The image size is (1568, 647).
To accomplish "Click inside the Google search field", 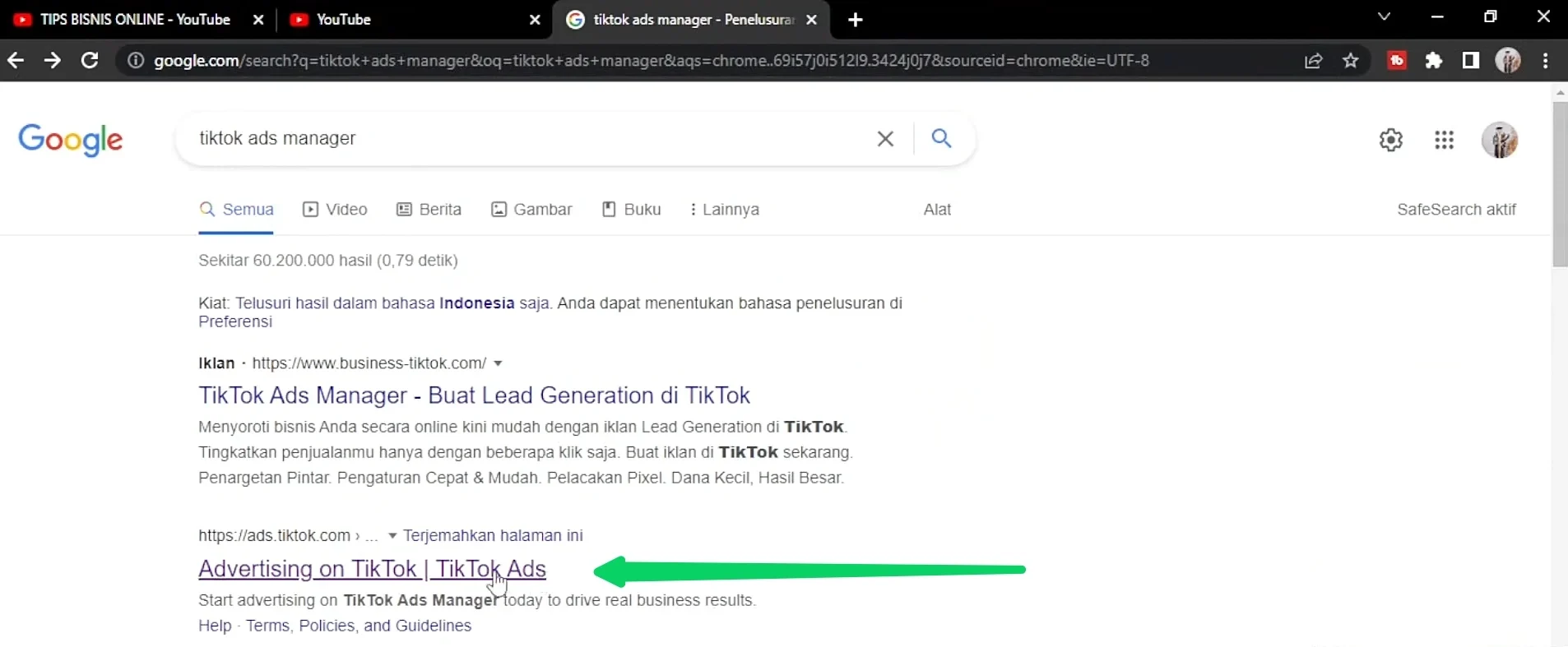I will click(527, 138).
